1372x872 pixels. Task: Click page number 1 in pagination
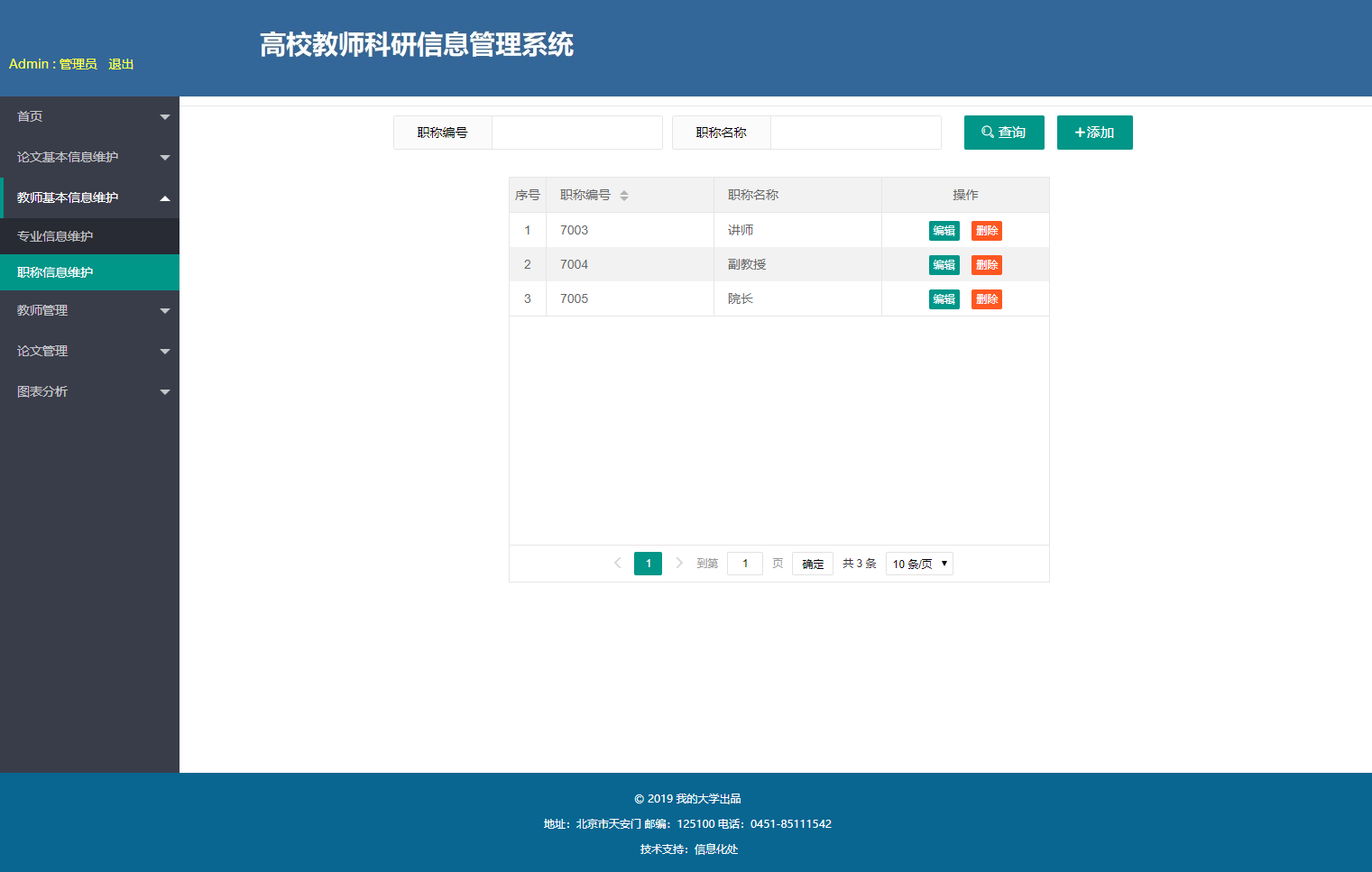(648, 563)
